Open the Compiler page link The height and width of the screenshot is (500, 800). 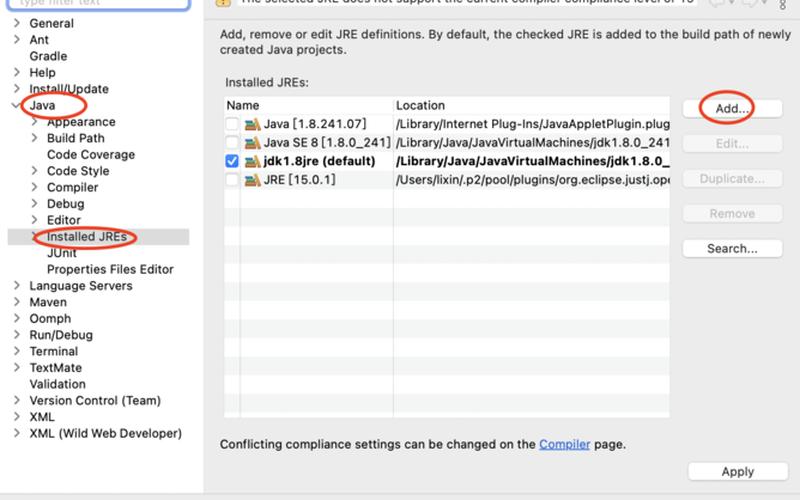[564, 444]
